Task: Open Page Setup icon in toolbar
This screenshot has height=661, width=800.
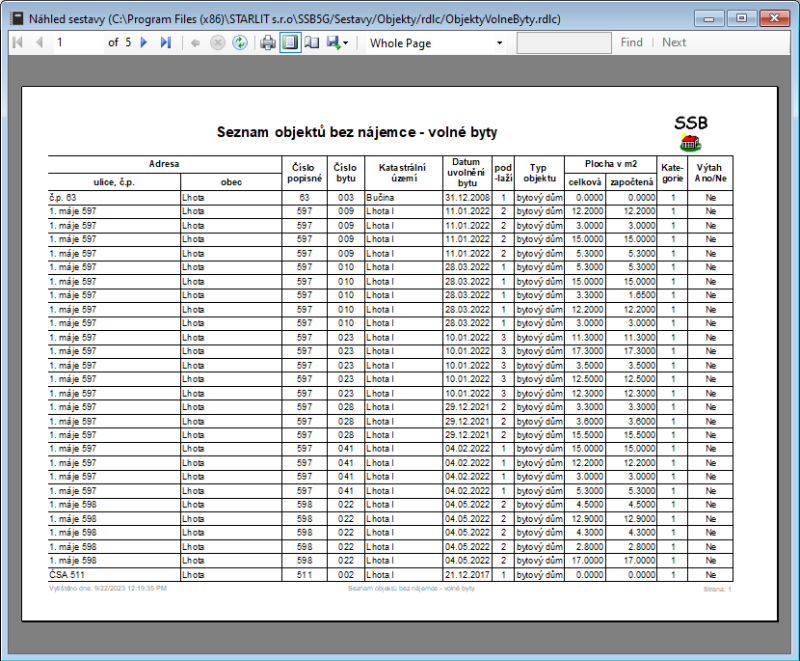Action: pyautogui.click(x=311, y=43)
